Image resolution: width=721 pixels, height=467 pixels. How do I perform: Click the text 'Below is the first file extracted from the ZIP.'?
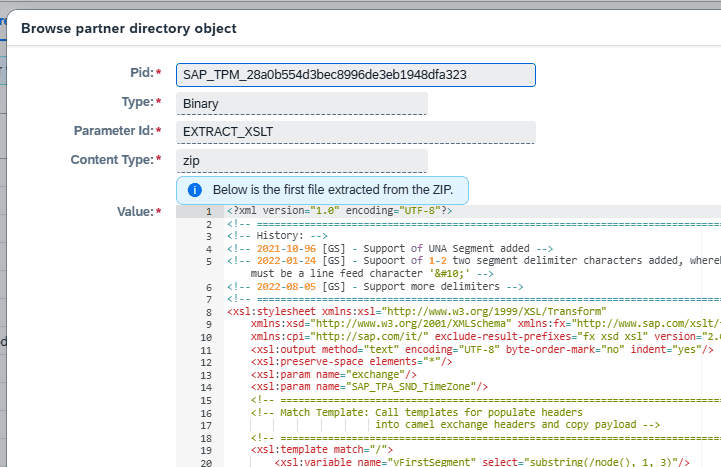333,190
